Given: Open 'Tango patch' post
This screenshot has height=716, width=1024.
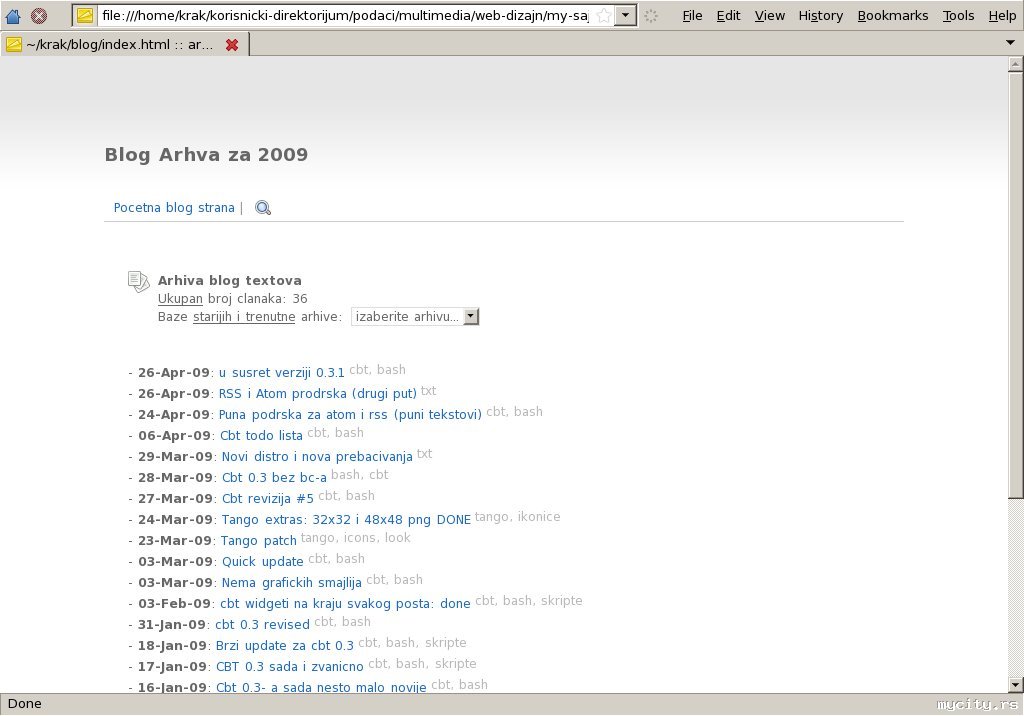Looking at the screenshot, I should point(259,541).
